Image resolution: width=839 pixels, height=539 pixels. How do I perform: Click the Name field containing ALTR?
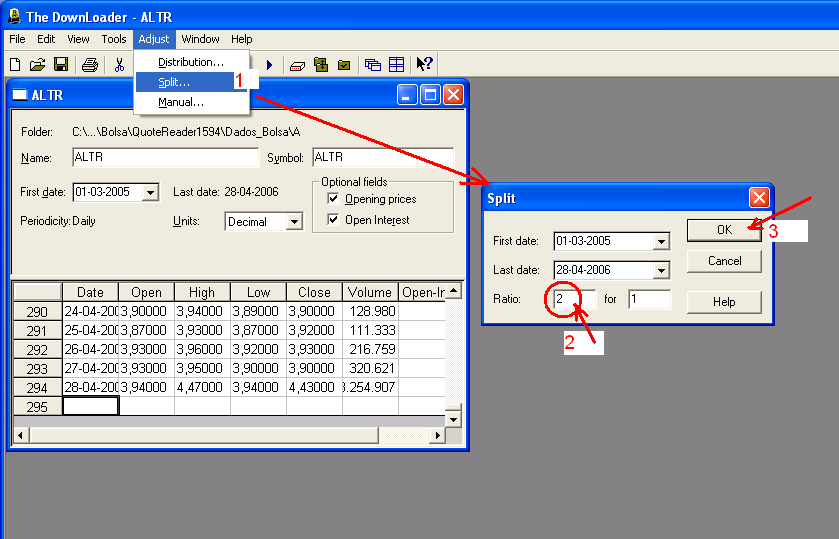(165, 157)
